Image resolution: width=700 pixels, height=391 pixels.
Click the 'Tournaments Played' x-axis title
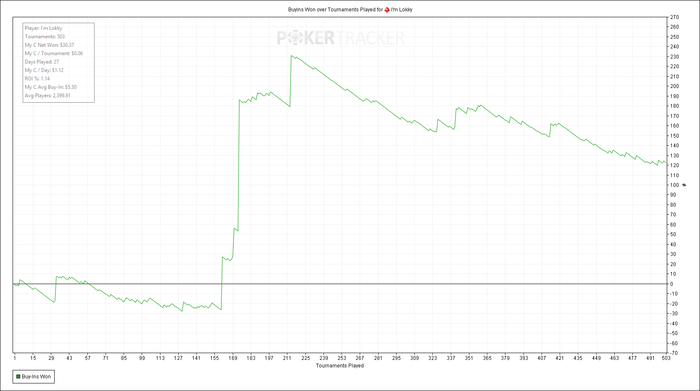(340, 366)
